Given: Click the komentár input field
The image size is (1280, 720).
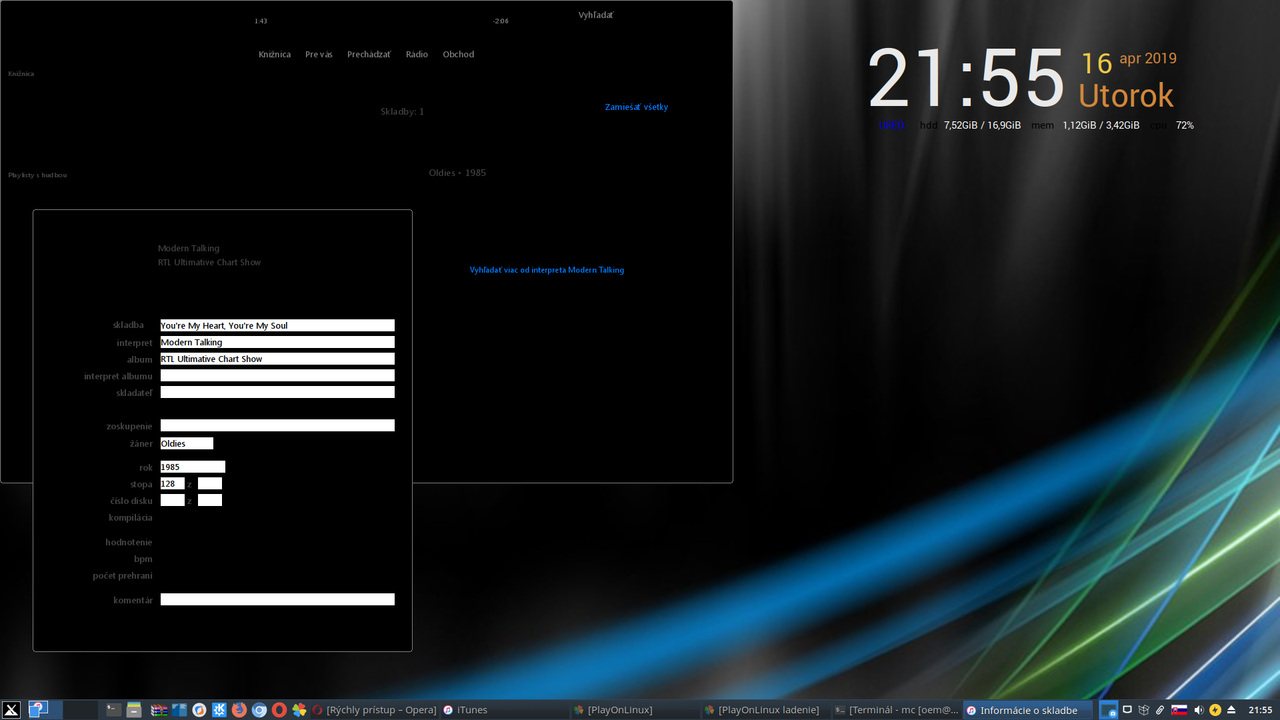Looking at the screenshot, I should (x=277, y=599).
